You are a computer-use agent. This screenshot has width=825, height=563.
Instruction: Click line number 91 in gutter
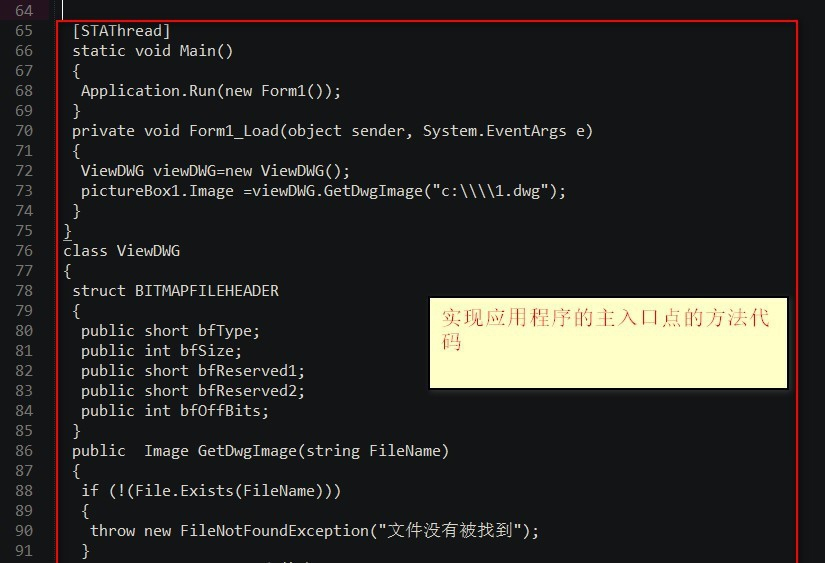(x=24, y=551)
